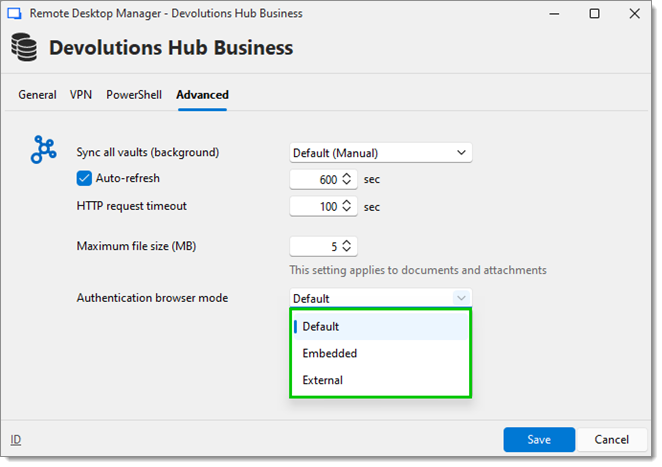This screenshot has height=467, width=662.
Task: Go to the PowerShell tab
Action: (x=134, y=95)
